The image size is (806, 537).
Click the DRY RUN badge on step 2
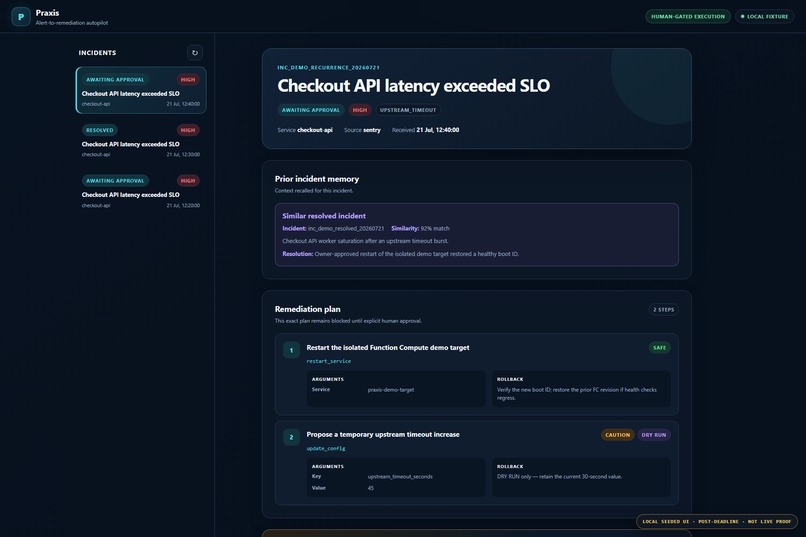(653, 435)
